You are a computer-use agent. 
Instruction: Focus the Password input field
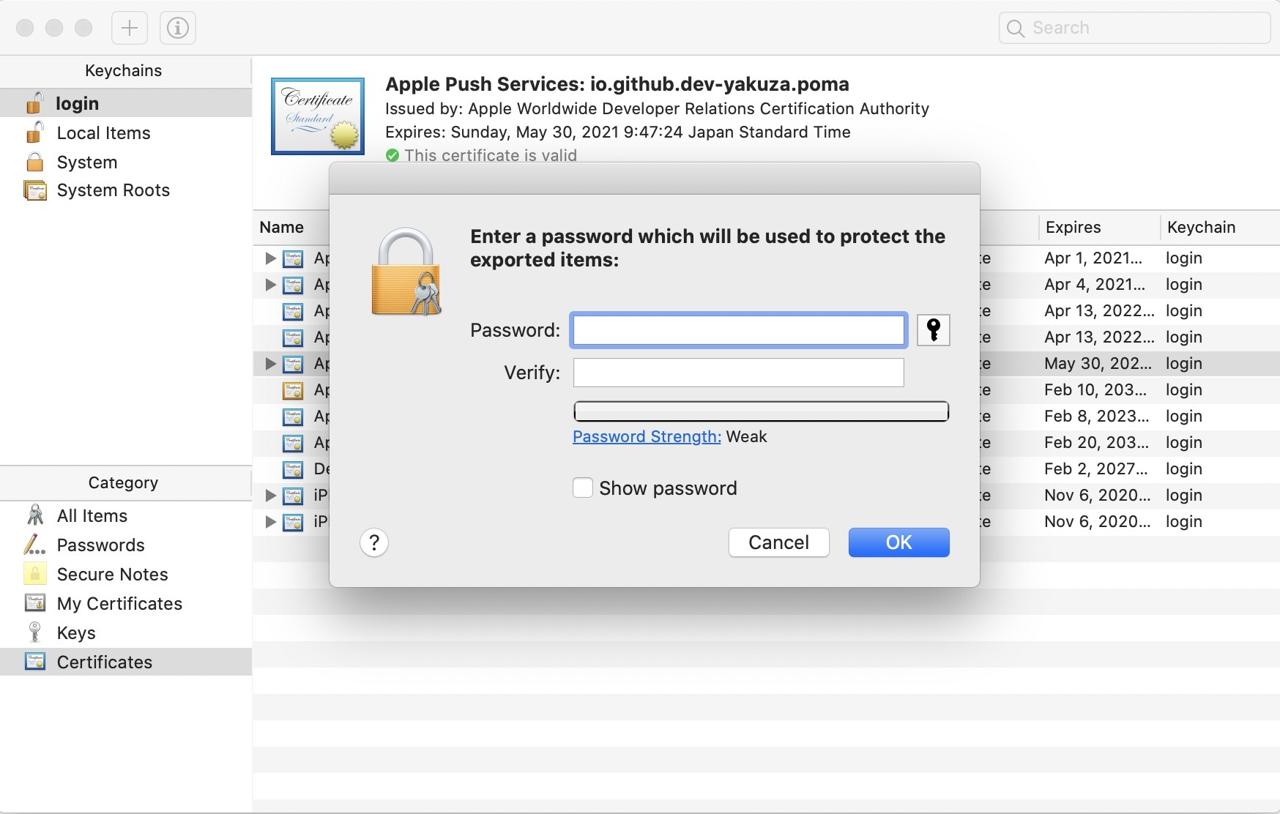coord(739,330)
